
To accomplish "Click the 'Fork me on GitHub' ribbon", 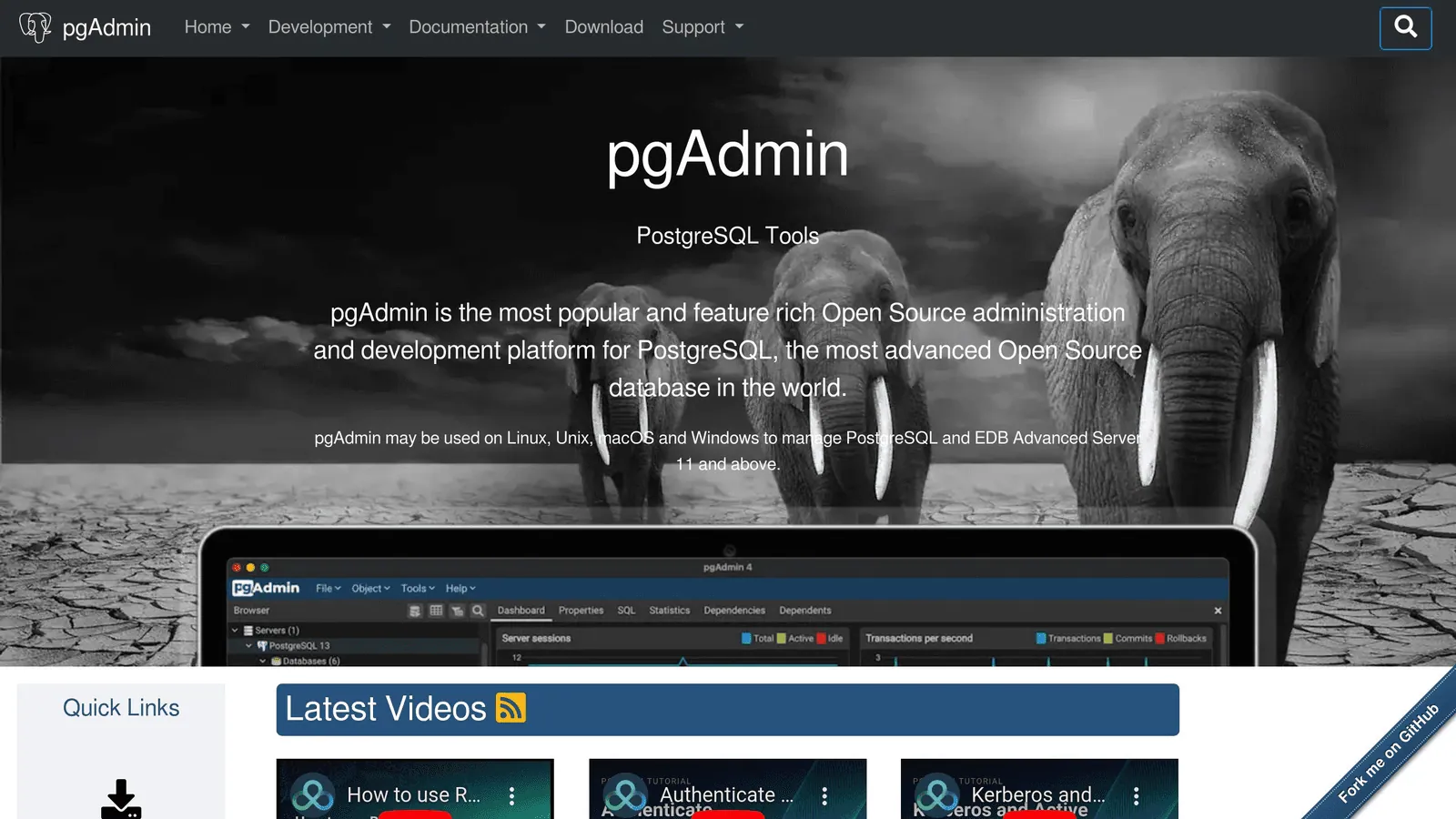I will [1388, 753].
